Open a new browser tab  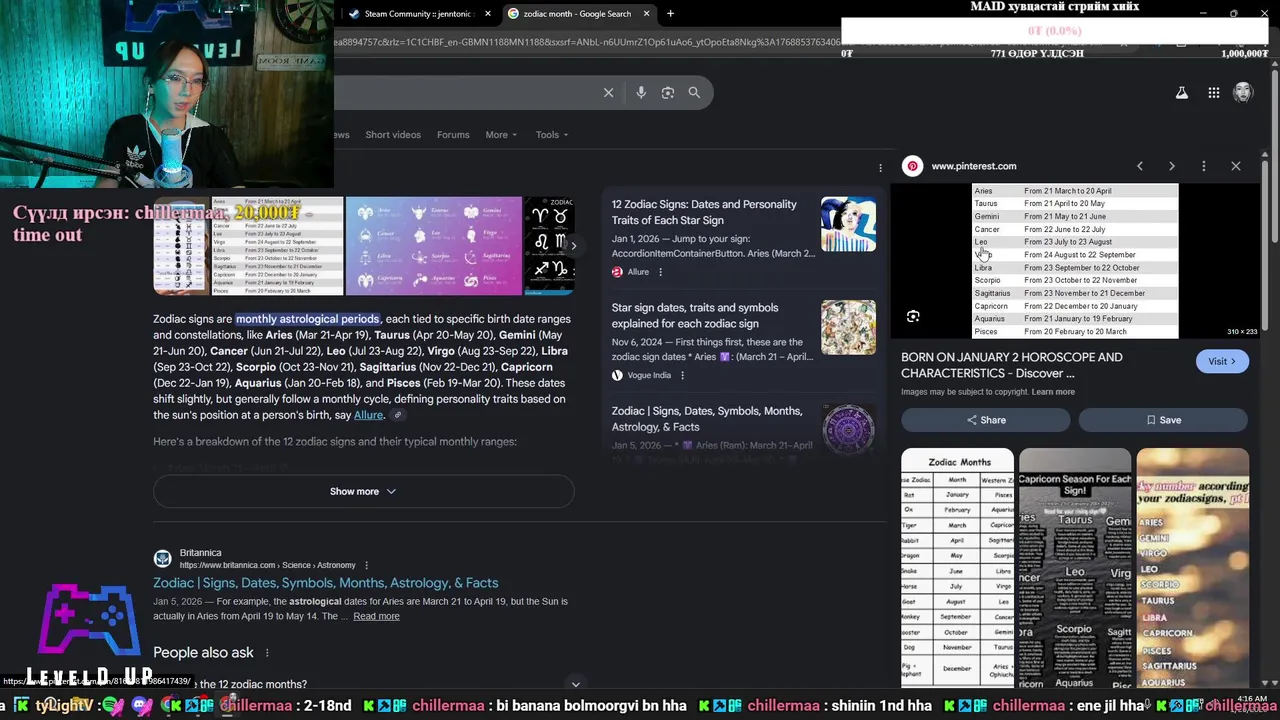670,14
